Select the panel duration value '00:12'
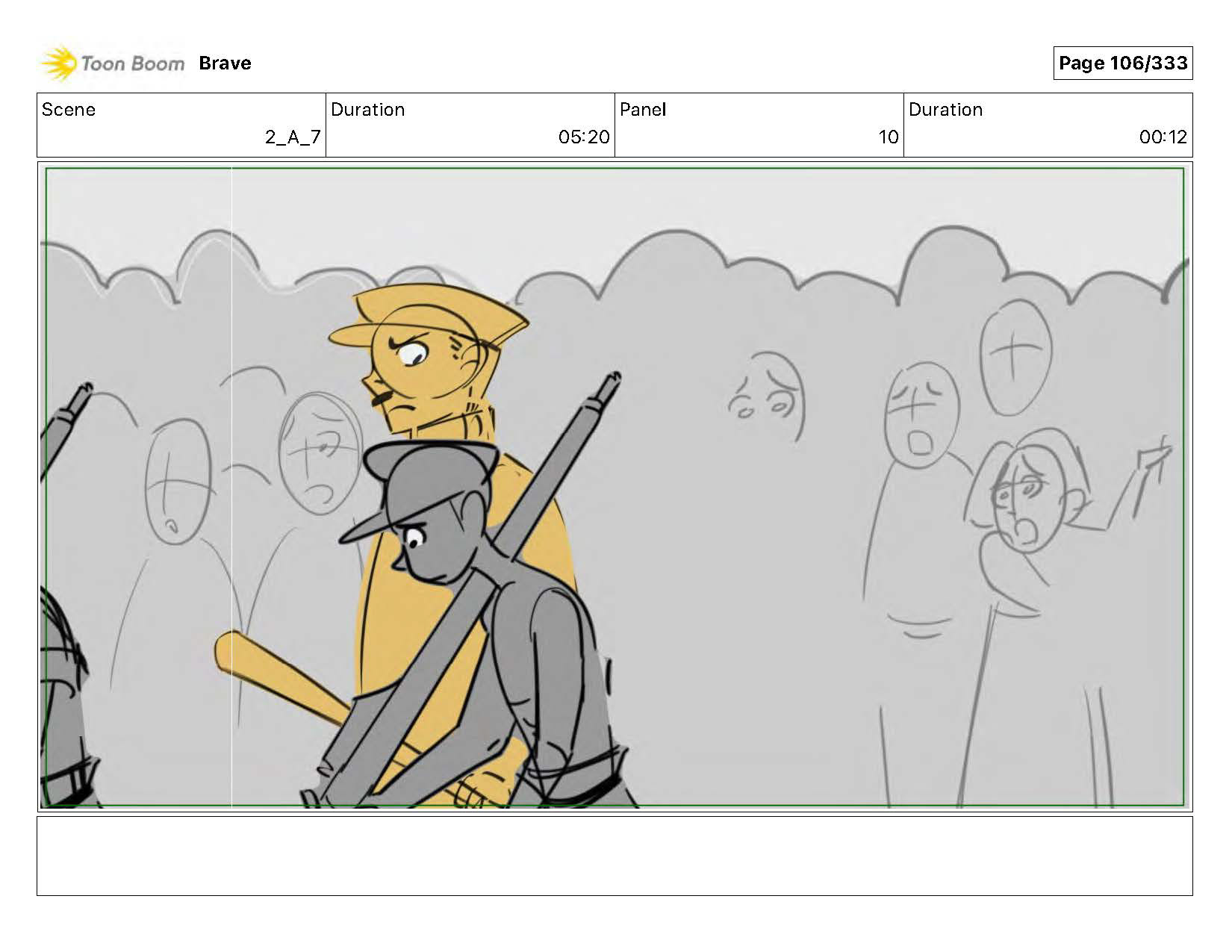The height and width of the screenshot is (952, 1232). [x=1163, y=137]
